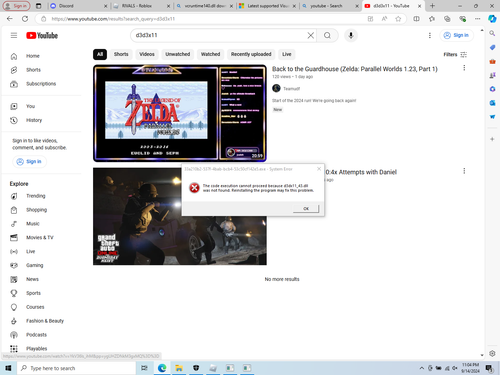Open the Back to the Guardhouse video title
Image resolution: width=500 pixels, height=375 pixels.
click(x=355, y=69)
